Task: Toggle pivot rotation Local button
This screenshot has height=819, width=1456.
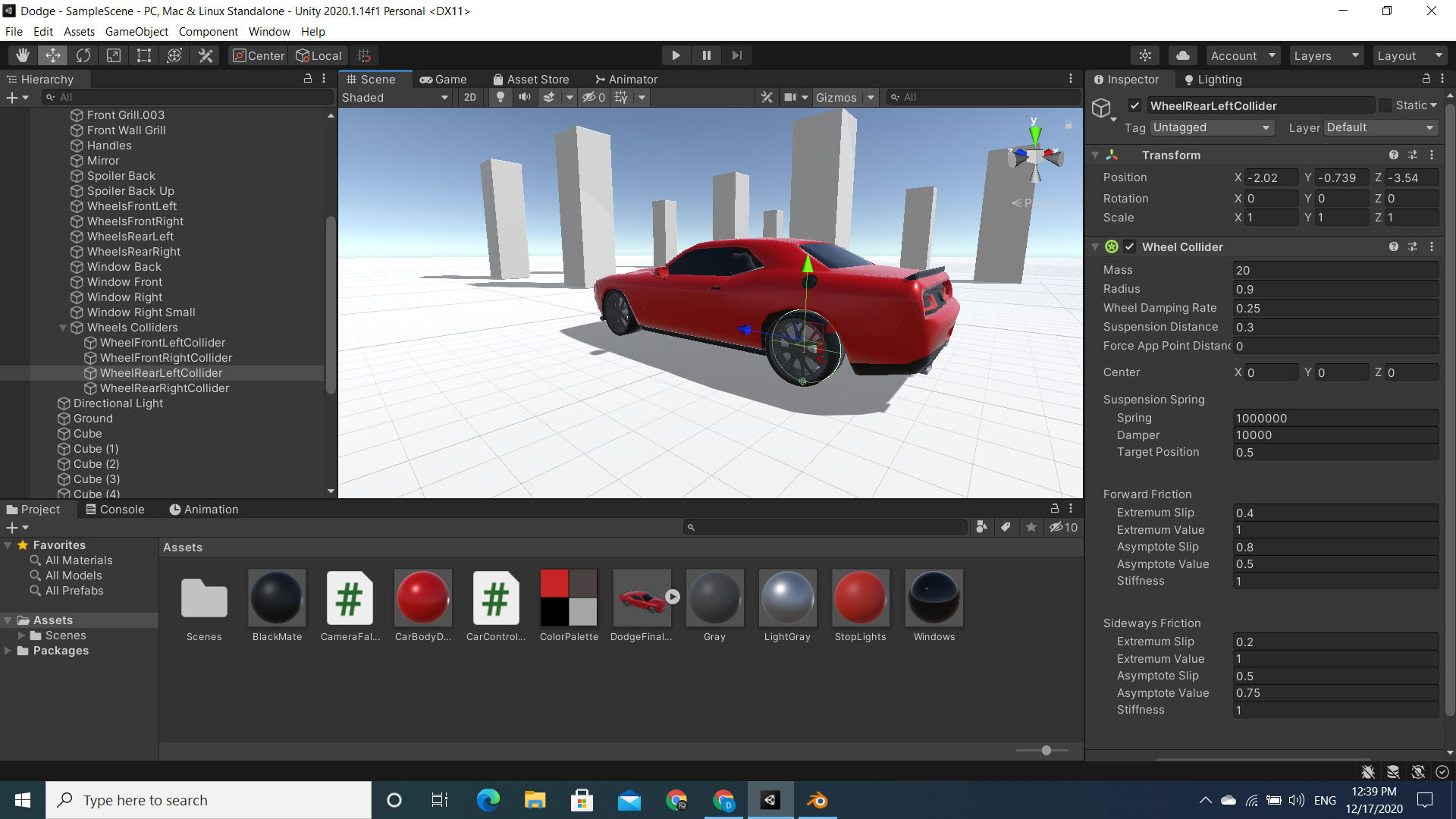Action: tap(319, 55)
